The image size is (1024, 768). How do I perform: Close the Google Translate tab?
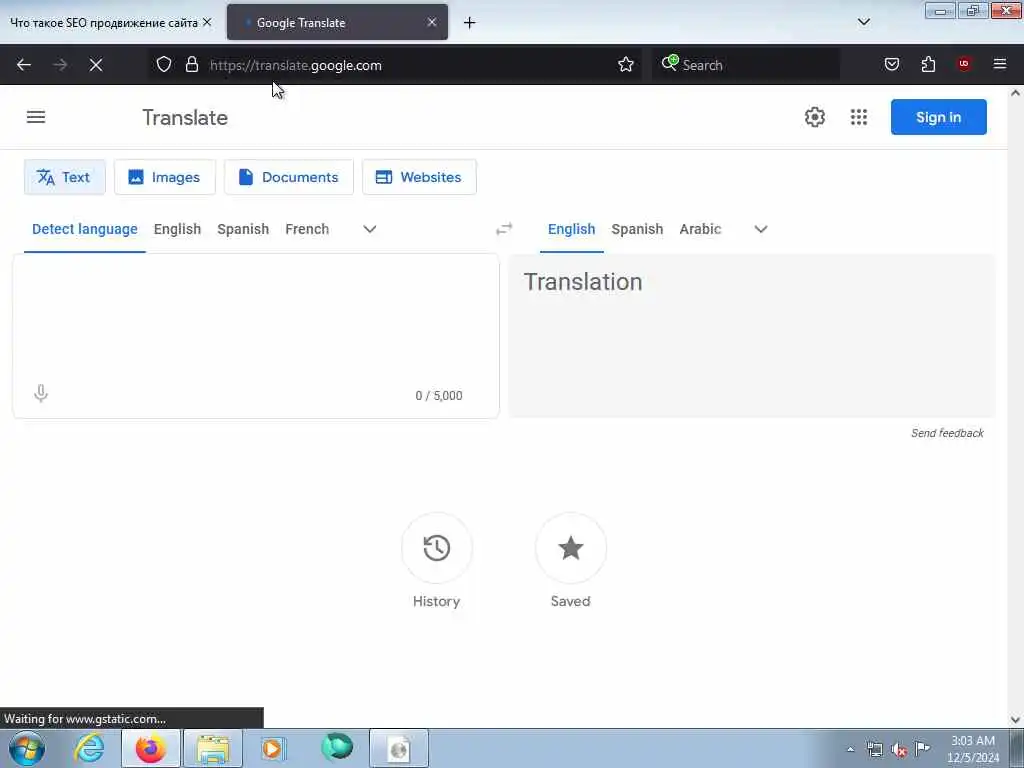click(432, 22)
